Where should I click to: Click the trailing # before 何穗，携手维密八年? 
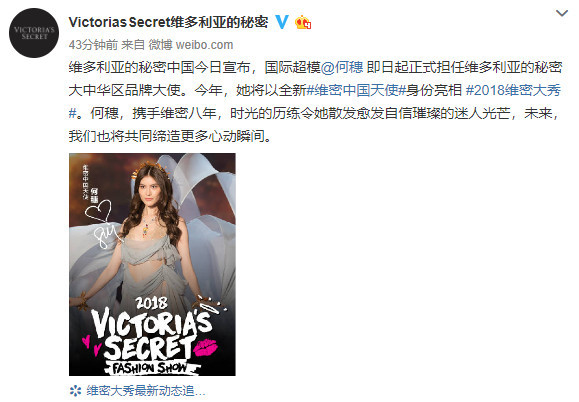pos(72,113)
